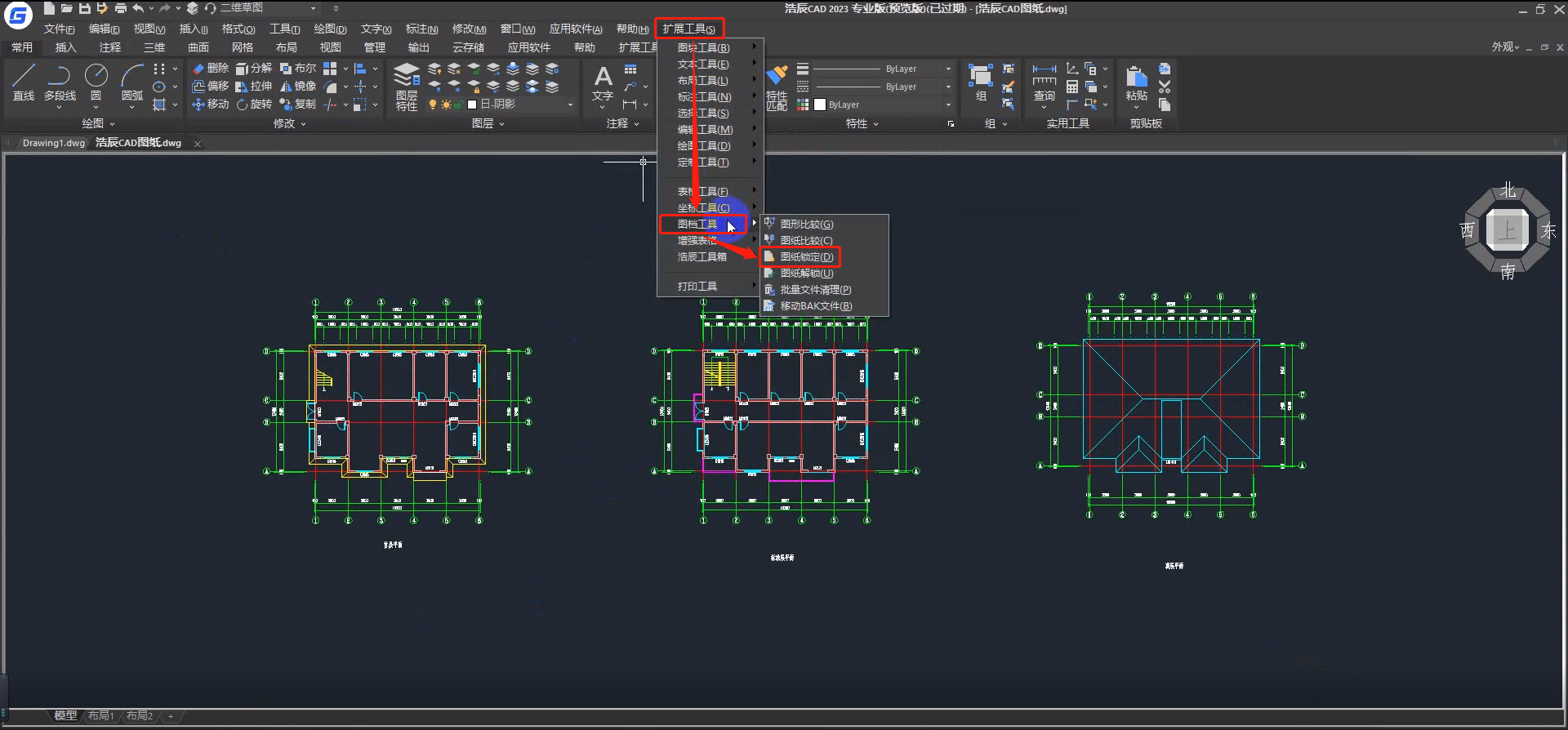The height and width of the screenshot is (730, 1568).
Task: Click the cut scissors icon in 剪贴板
Action: click(1165, 87)
